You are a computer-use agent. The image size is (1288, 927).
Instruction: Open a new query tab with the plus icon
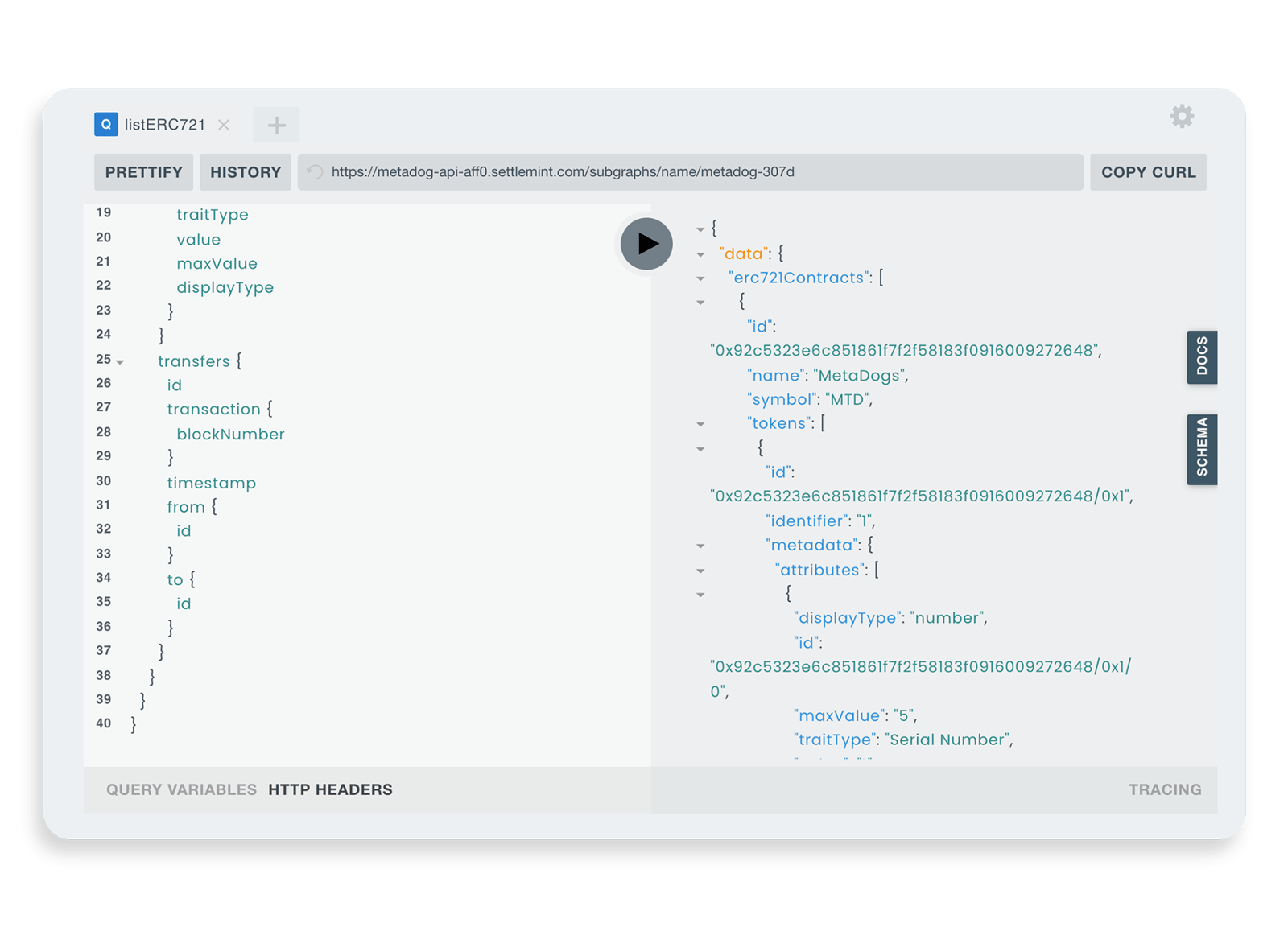[277, 124]
